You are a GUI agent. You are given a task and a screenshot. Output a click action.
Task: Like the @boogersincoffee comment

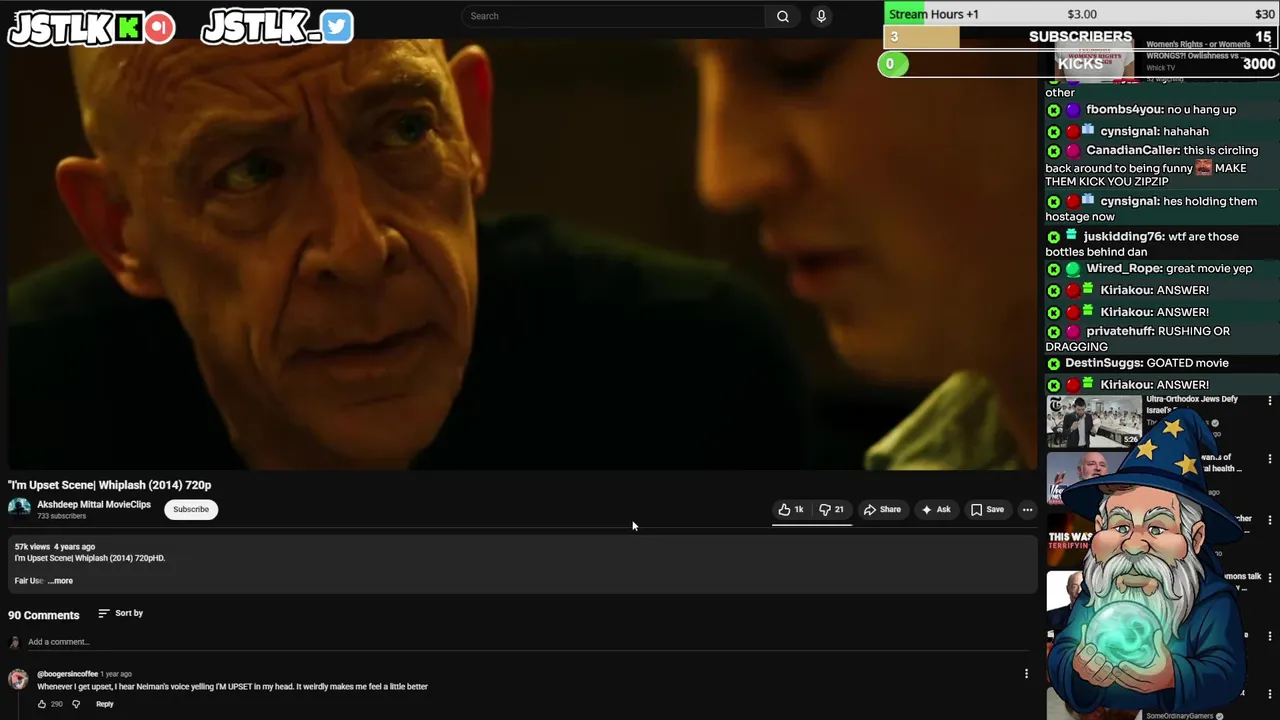[x=42, y=704]
